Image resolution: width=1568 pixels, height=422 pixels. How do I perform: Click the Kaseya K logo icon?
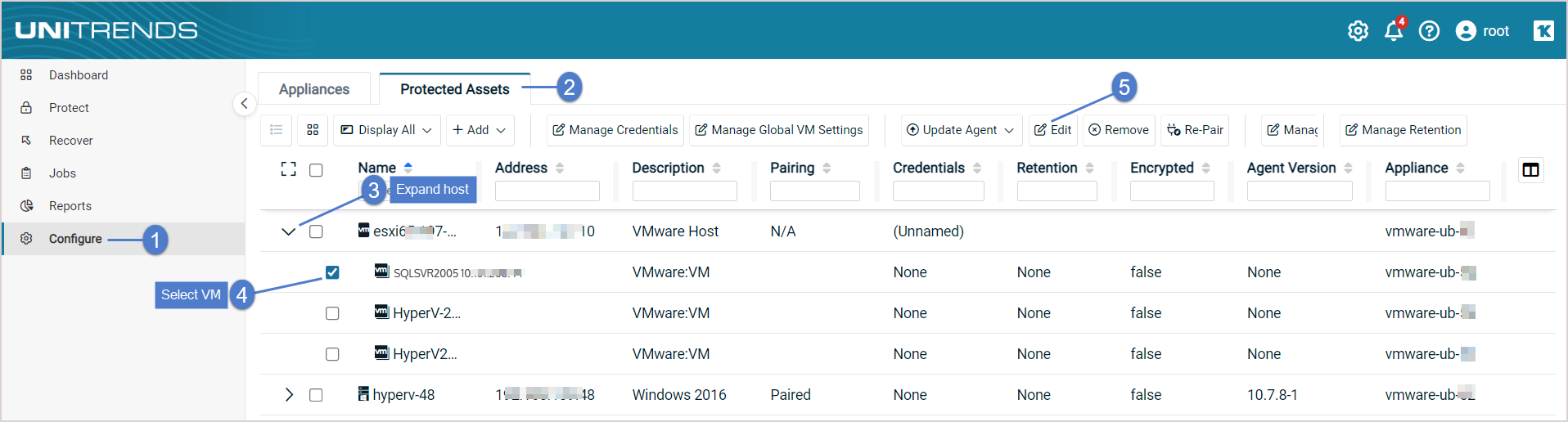[x=1543, y=31]
